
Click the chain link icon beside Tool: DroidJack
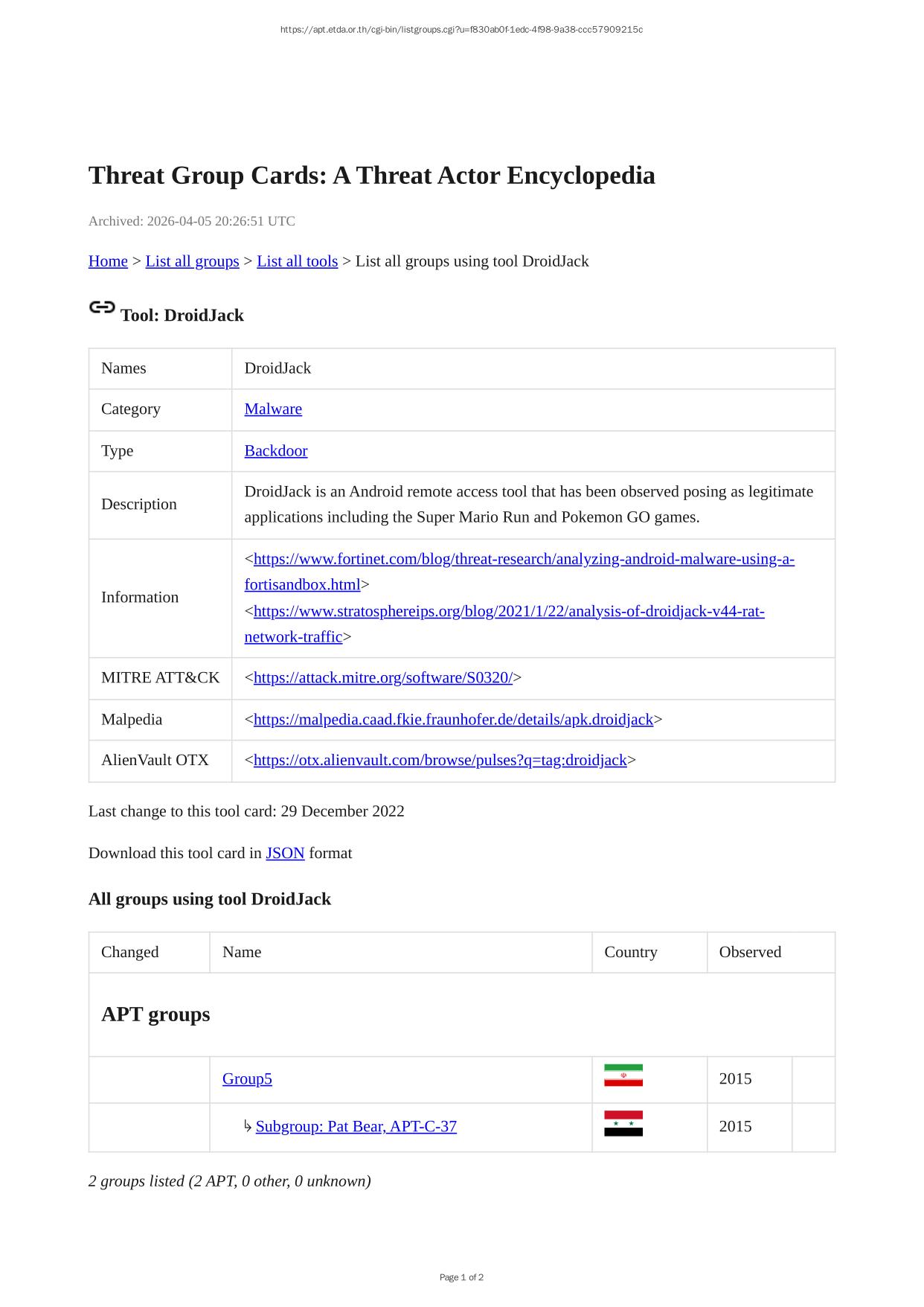point(102,307)
